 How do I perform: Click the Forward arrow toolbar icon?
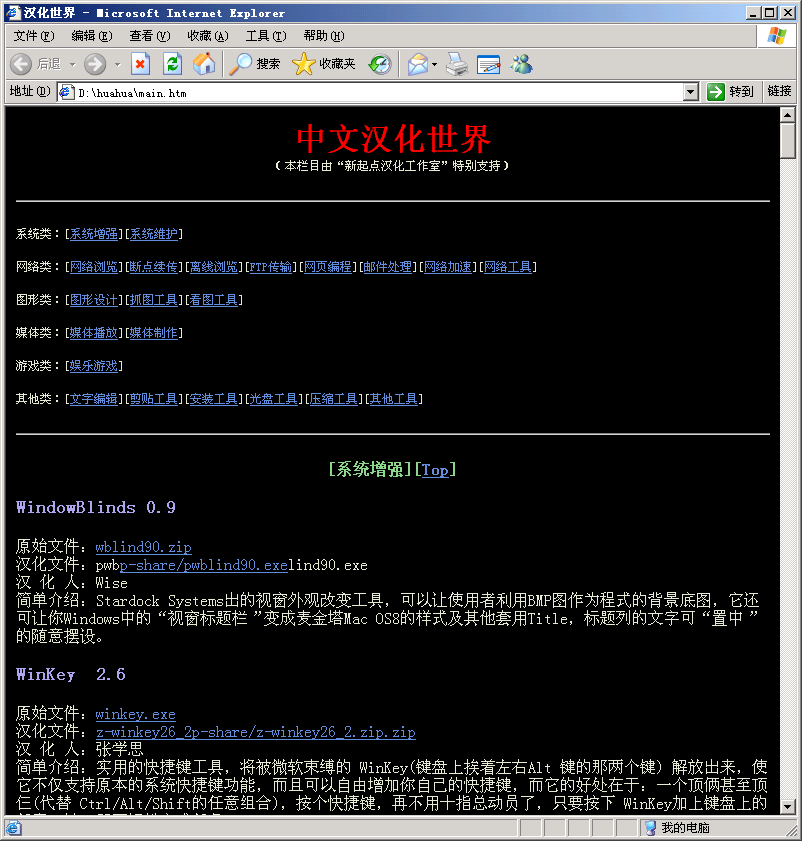(x=95, y=64)
